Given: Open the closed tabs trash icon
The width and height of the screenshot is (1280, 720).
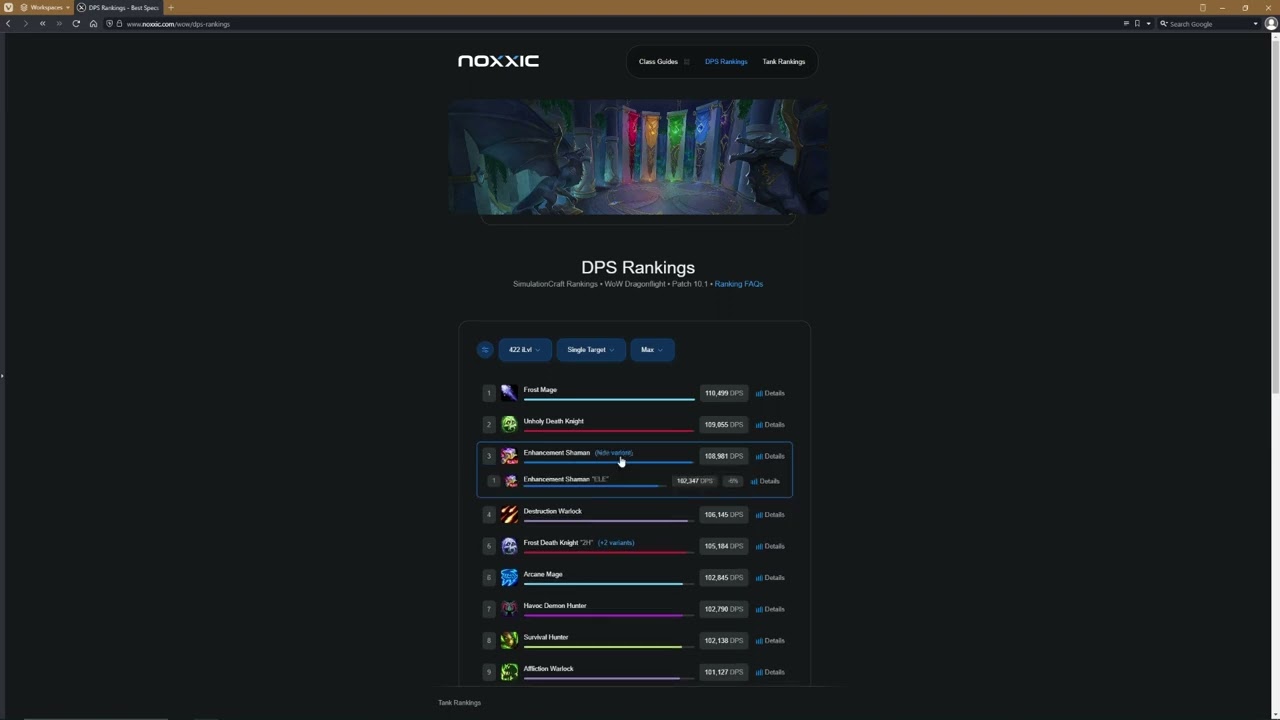Looking at the screenshot, I should [x=1202, y=7].
